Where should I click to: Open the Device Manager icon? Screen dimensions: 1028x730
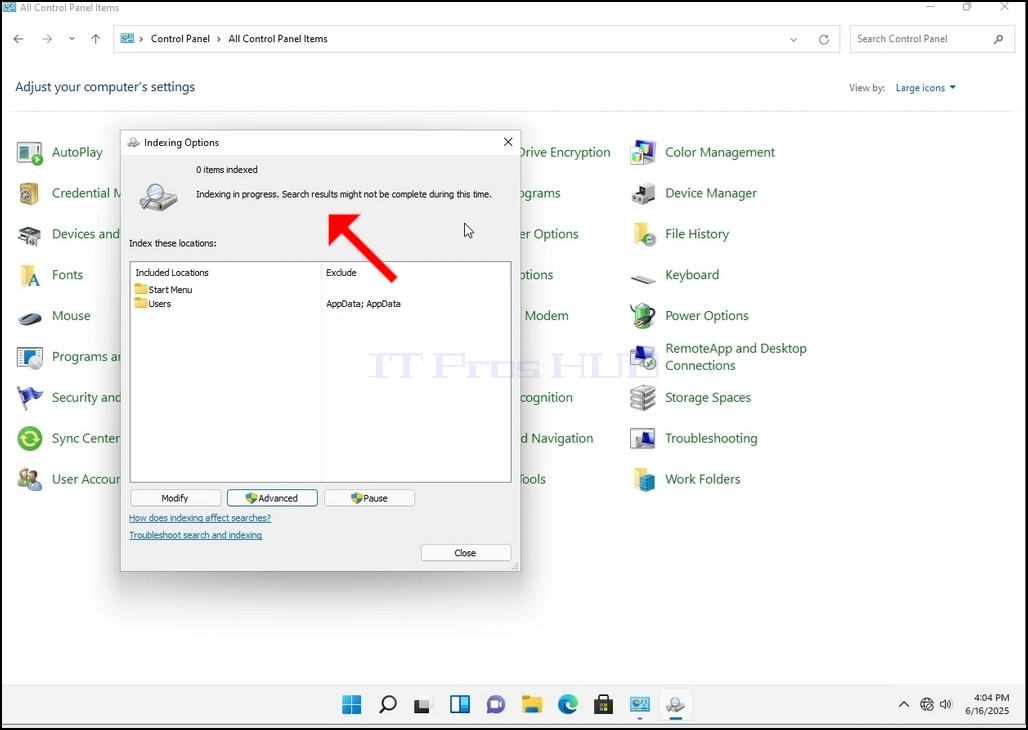point(643,193)
